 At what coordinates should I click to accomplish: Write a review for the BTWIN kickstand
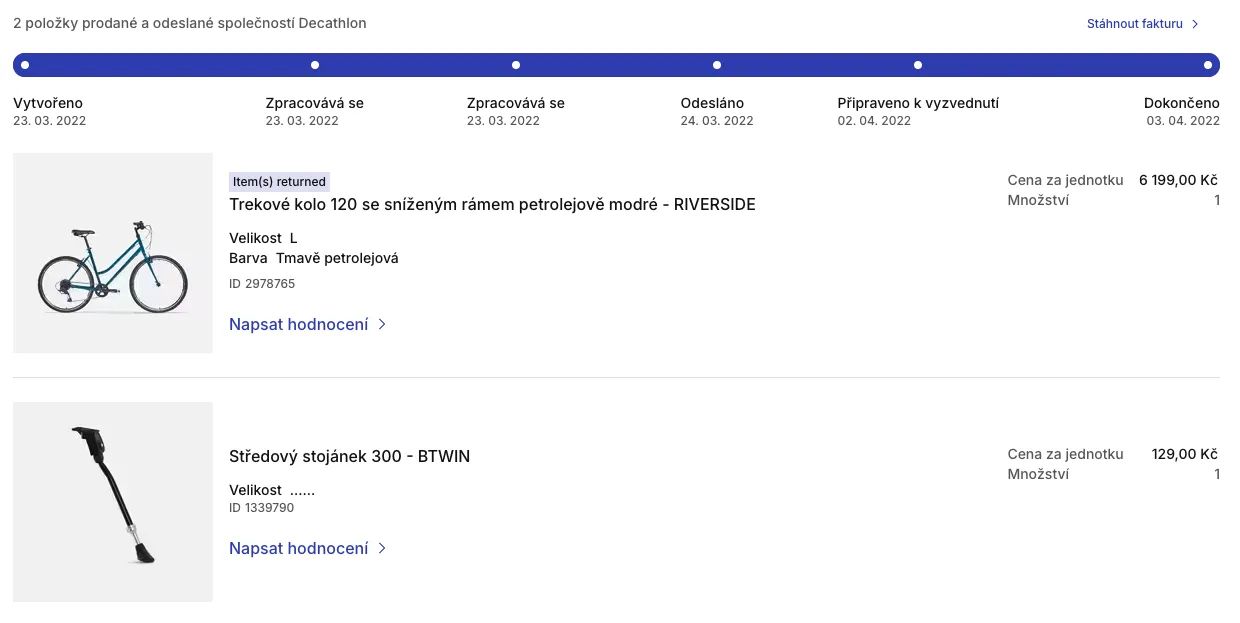coord(299,549)
